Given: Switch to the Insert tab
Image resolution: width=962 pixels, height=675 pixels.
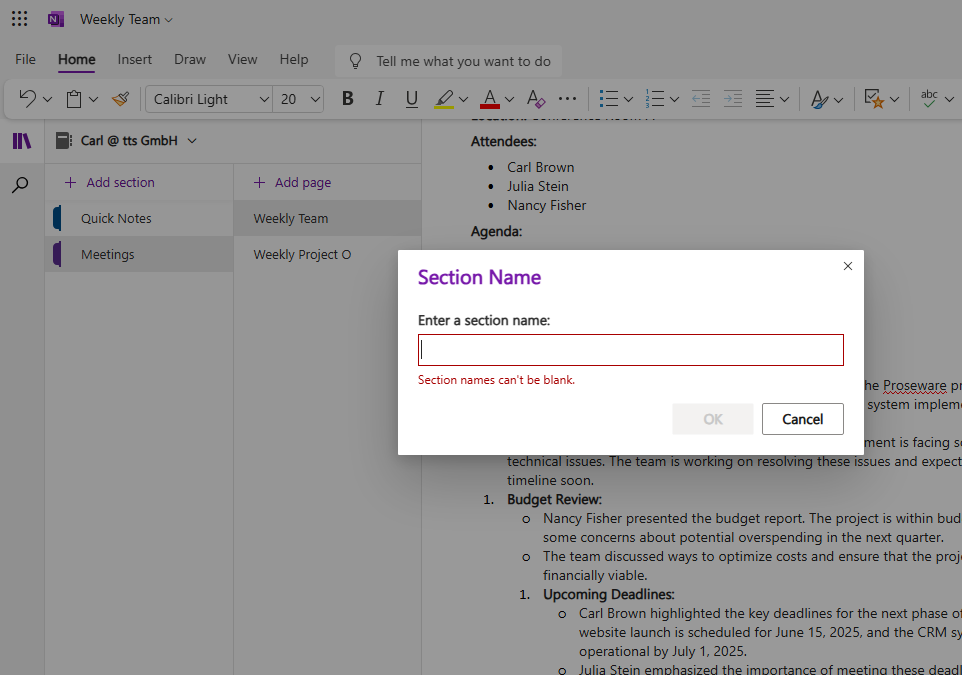Looking at the screenshot, I should (x=134, y=60).
